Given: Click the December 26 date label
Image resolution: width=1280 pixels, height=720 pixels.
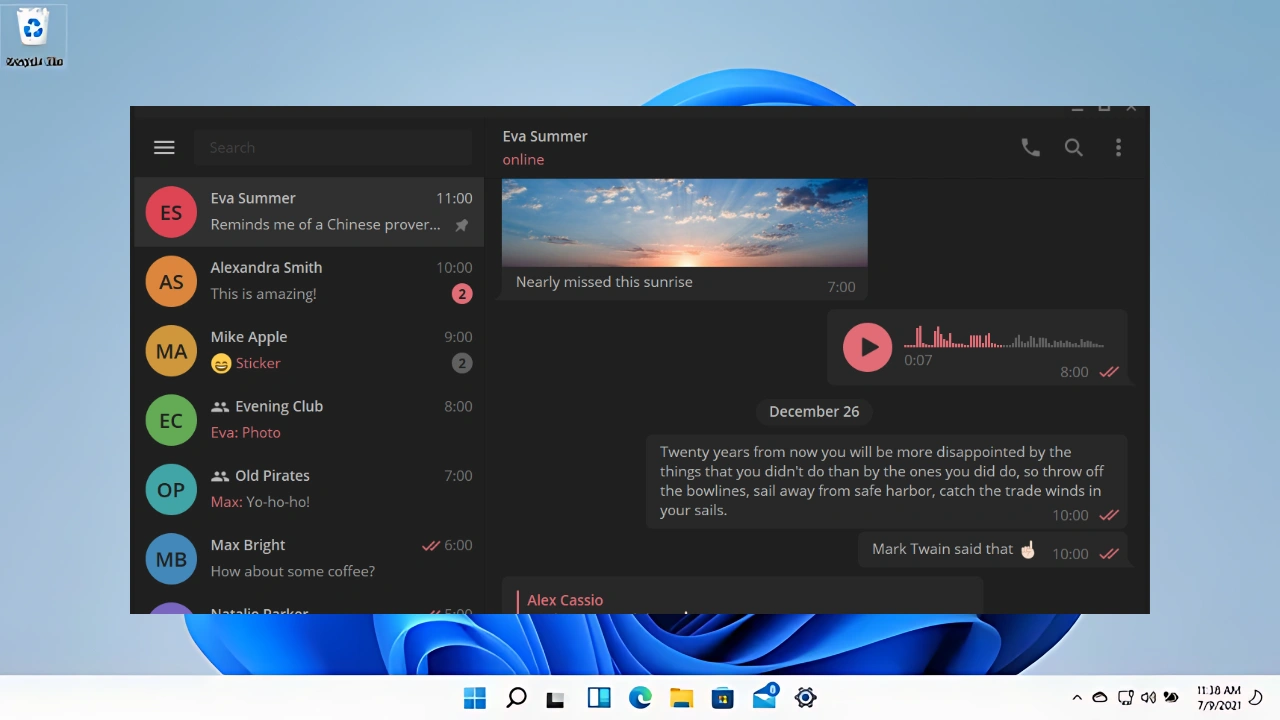Looking at the screenshot, I should click(x=814, y=411).
